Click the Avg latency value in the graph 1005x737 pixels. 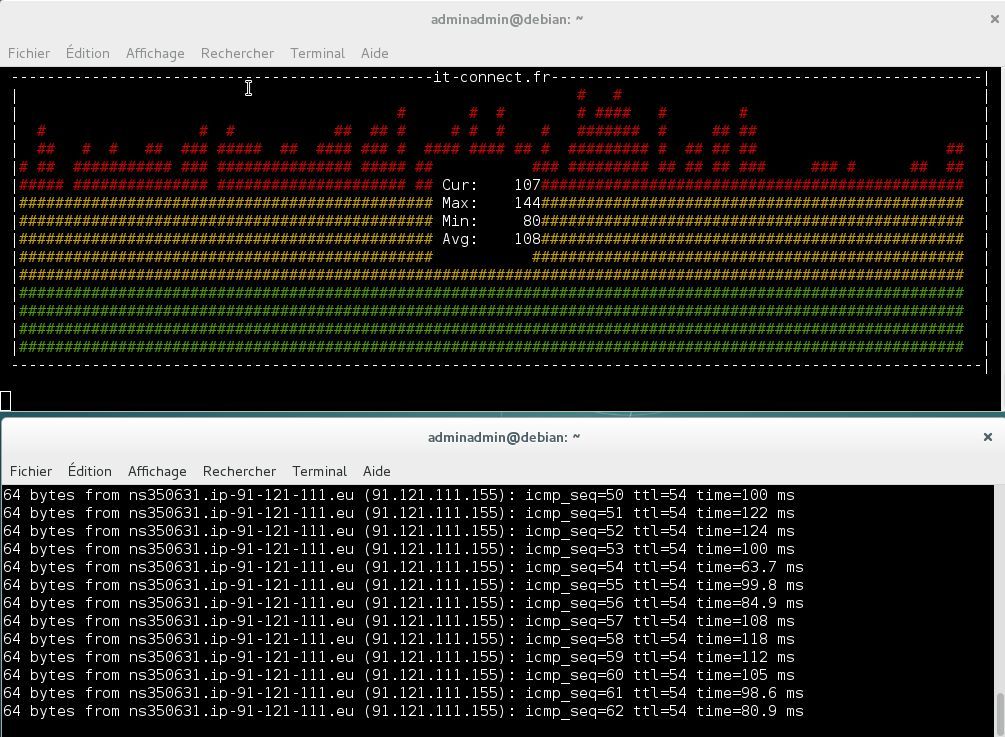526,239
